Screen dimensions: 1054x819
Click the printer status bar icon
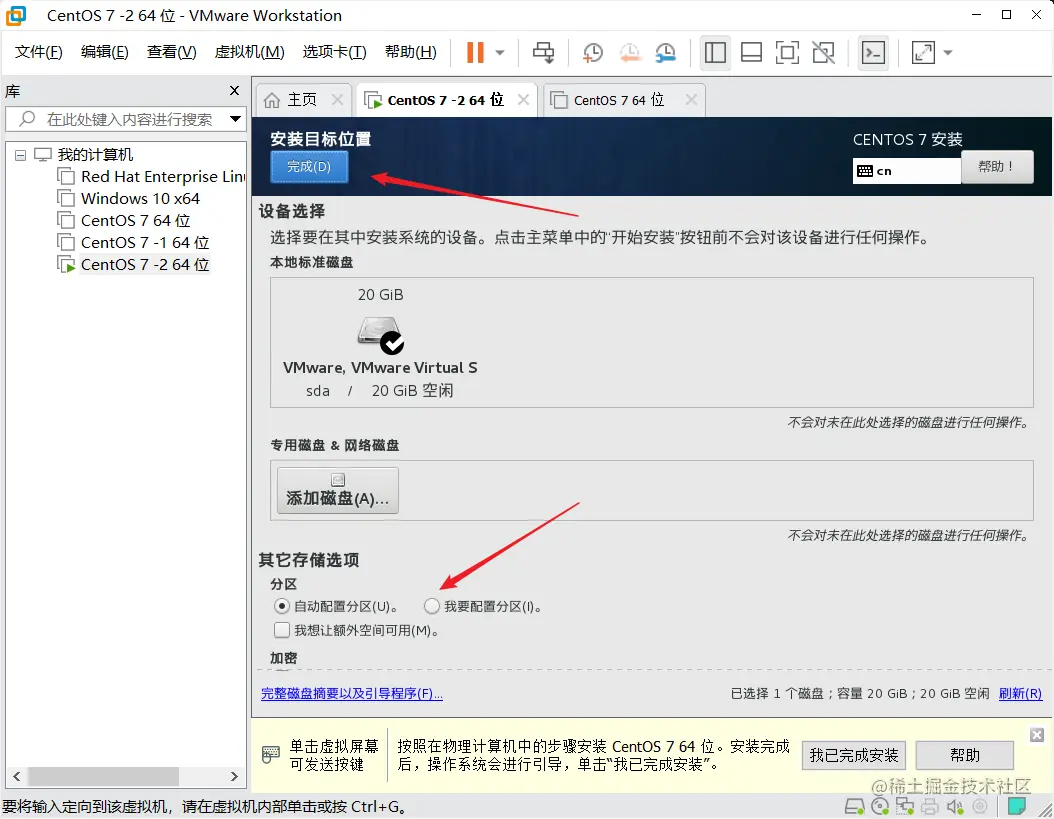click(930, 806)
